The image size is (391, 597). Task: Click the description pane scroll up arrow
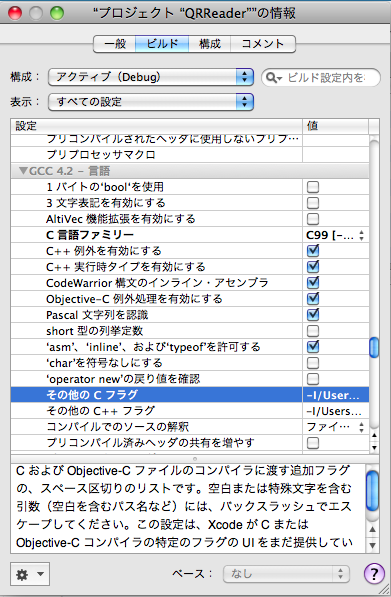(x=372, y=530)
